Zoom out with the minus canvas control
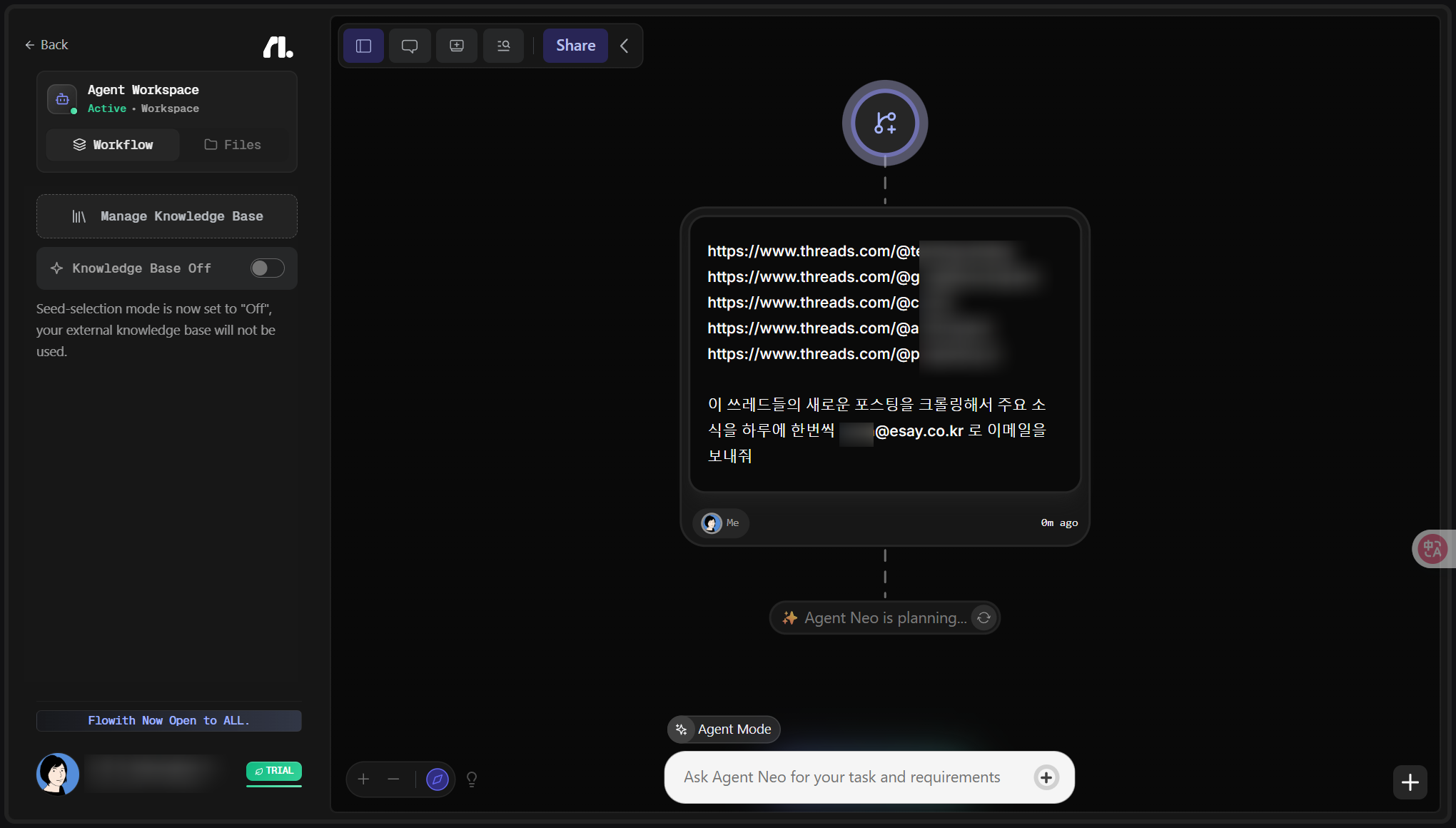Viewport: 1456px width, 828px height. coord(393,779)
